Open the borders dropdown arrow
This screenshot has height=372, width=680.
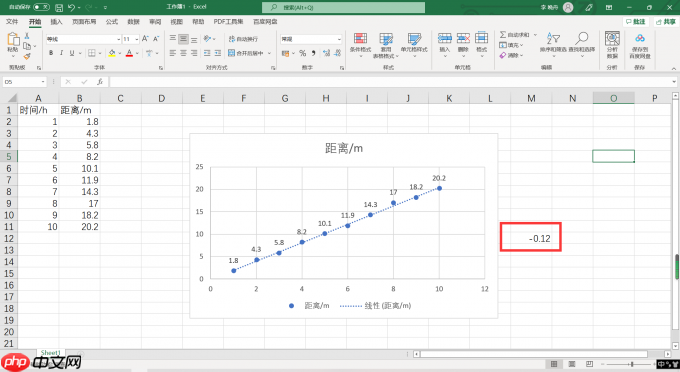[100, 53]
